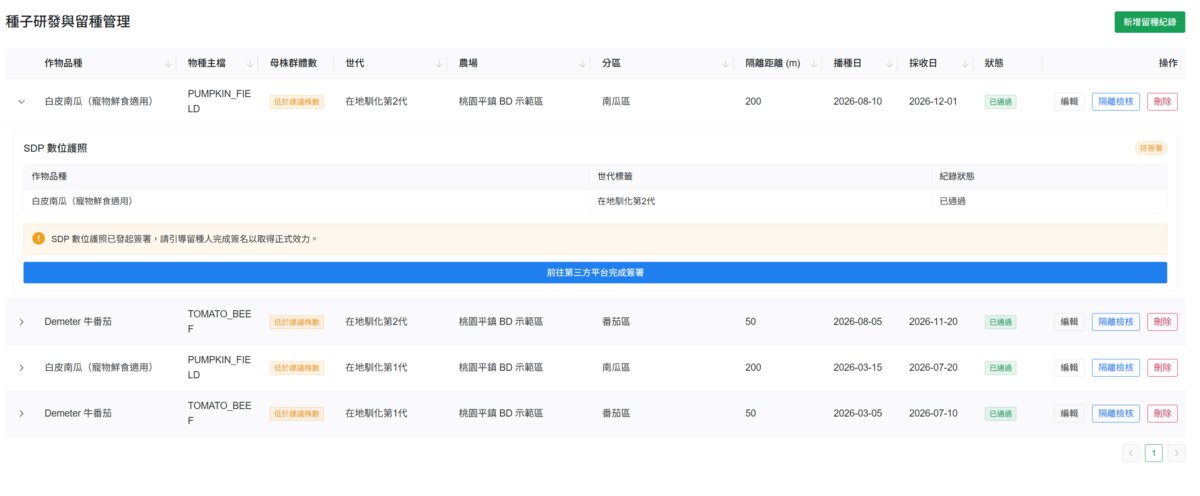Click PUMPKIN_FIELD cell in 2026-08-10 row
This screenshot has height=496, width=1200.
219,101
